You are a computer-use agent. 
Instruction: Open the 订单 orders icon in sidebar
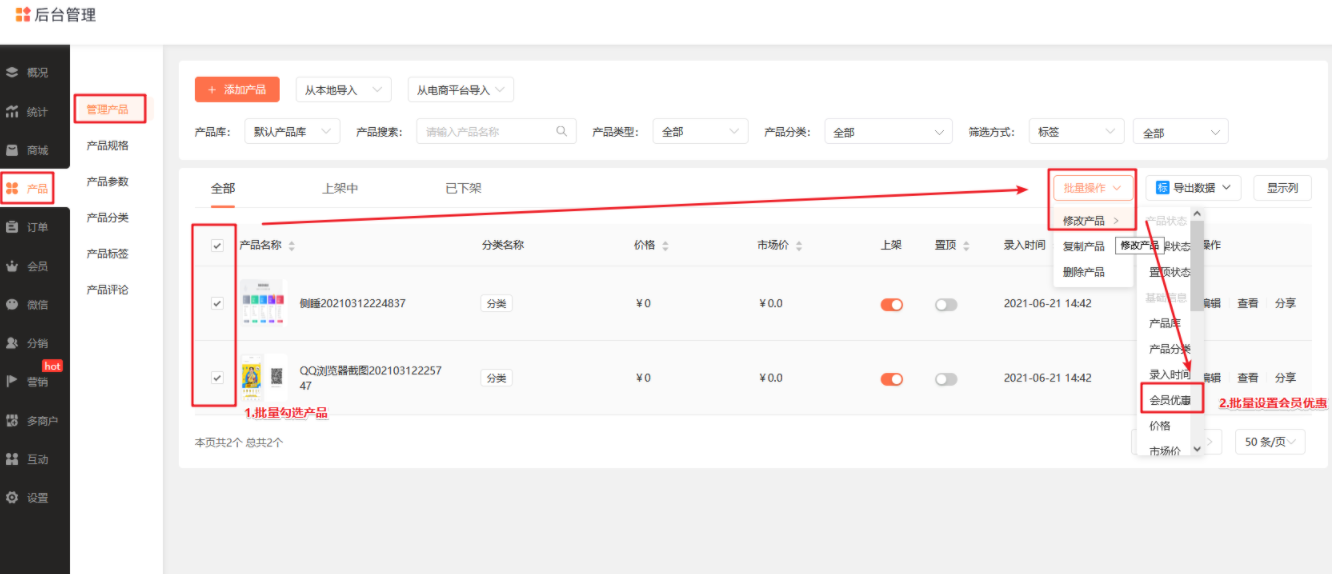click(x=12, y=227)
